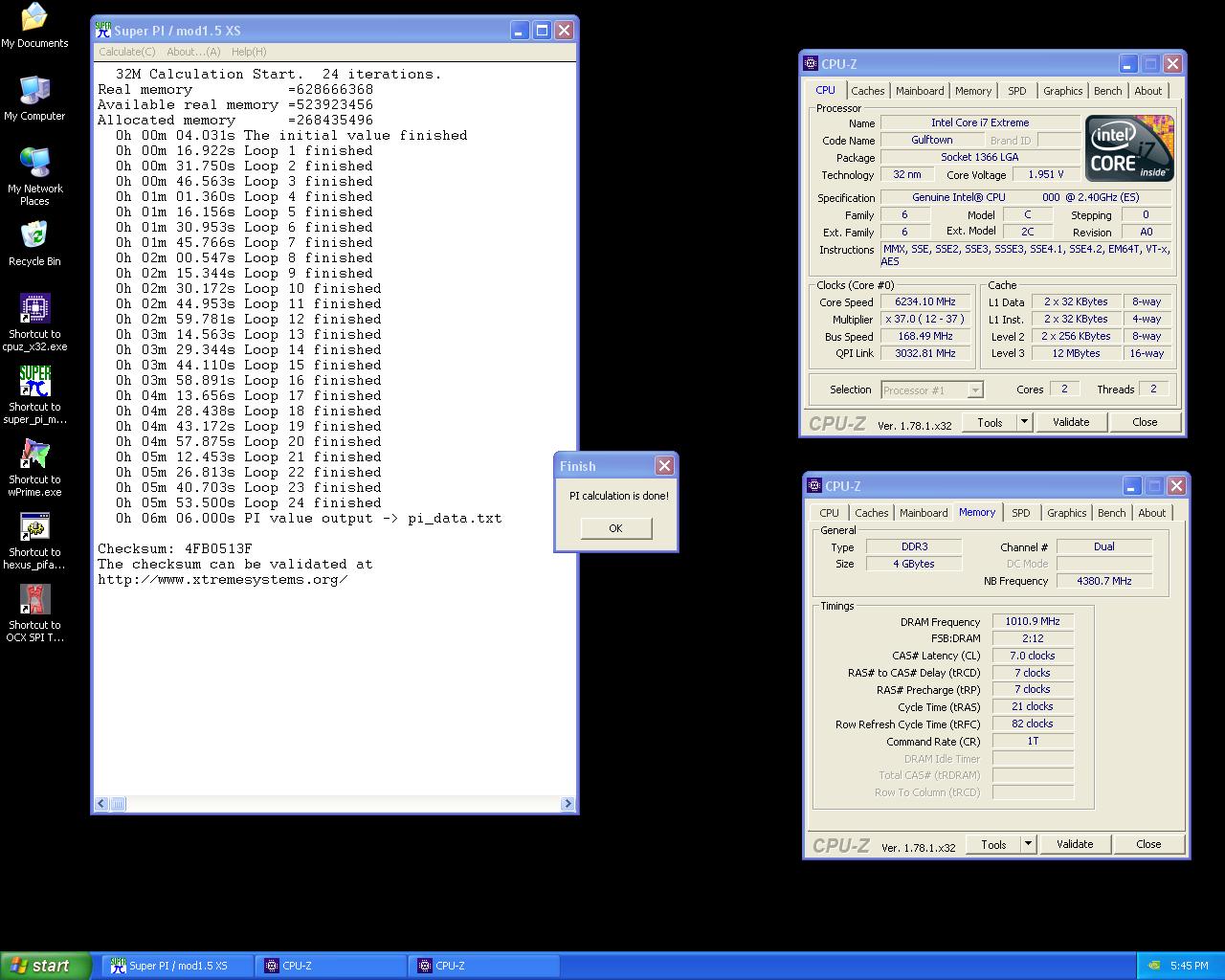Open the Calculate(C) menu in Super PI
Image resolution: width=1225 pixels, height=980 pixels.
click(x=127, y=52)
